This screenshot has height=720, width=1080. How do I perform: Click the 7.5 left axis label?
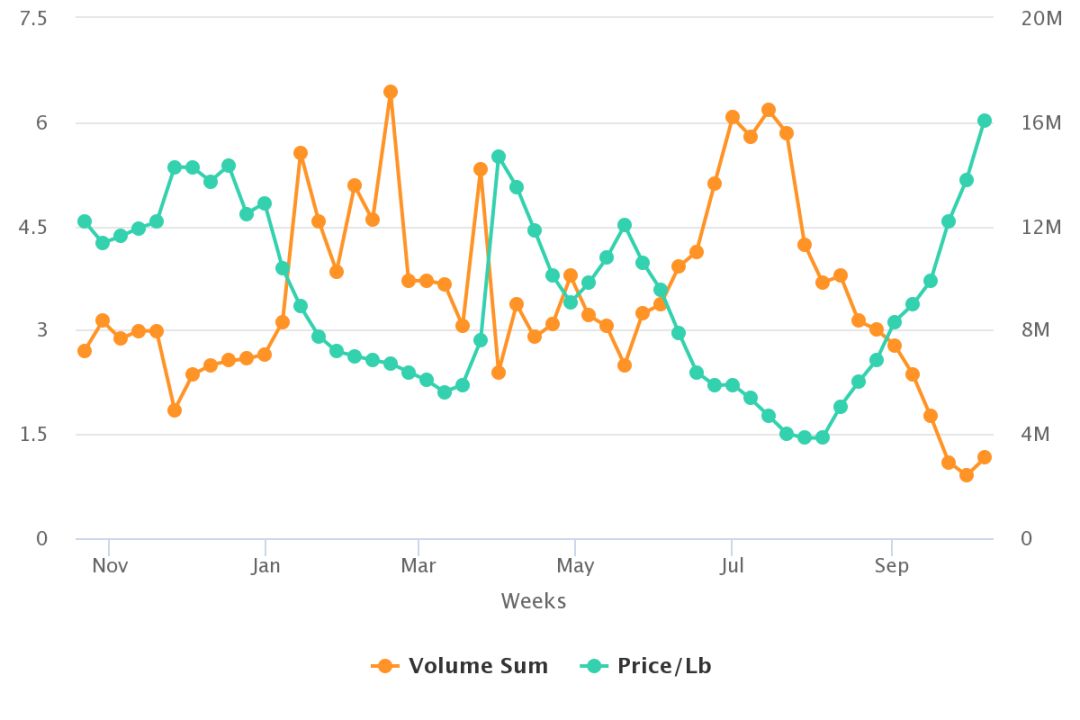click(x=33, y=19)
